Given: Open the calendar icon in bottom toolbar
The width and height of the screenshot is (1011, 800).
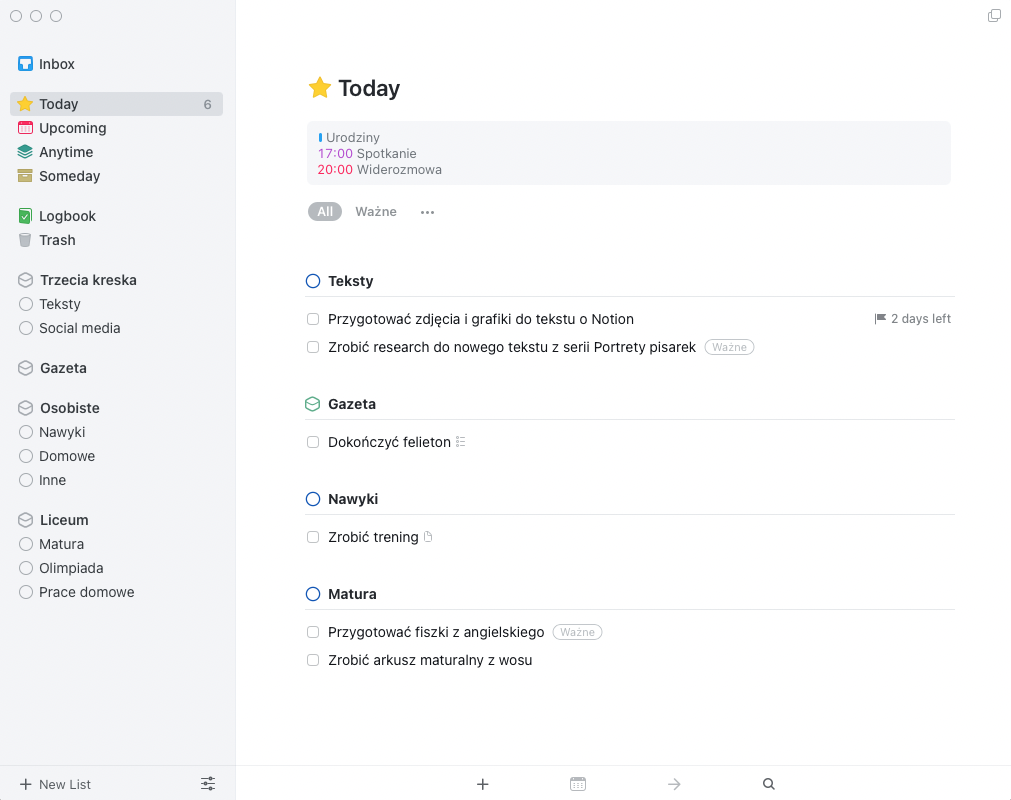Looking at the screenshot, I should 578,784.
